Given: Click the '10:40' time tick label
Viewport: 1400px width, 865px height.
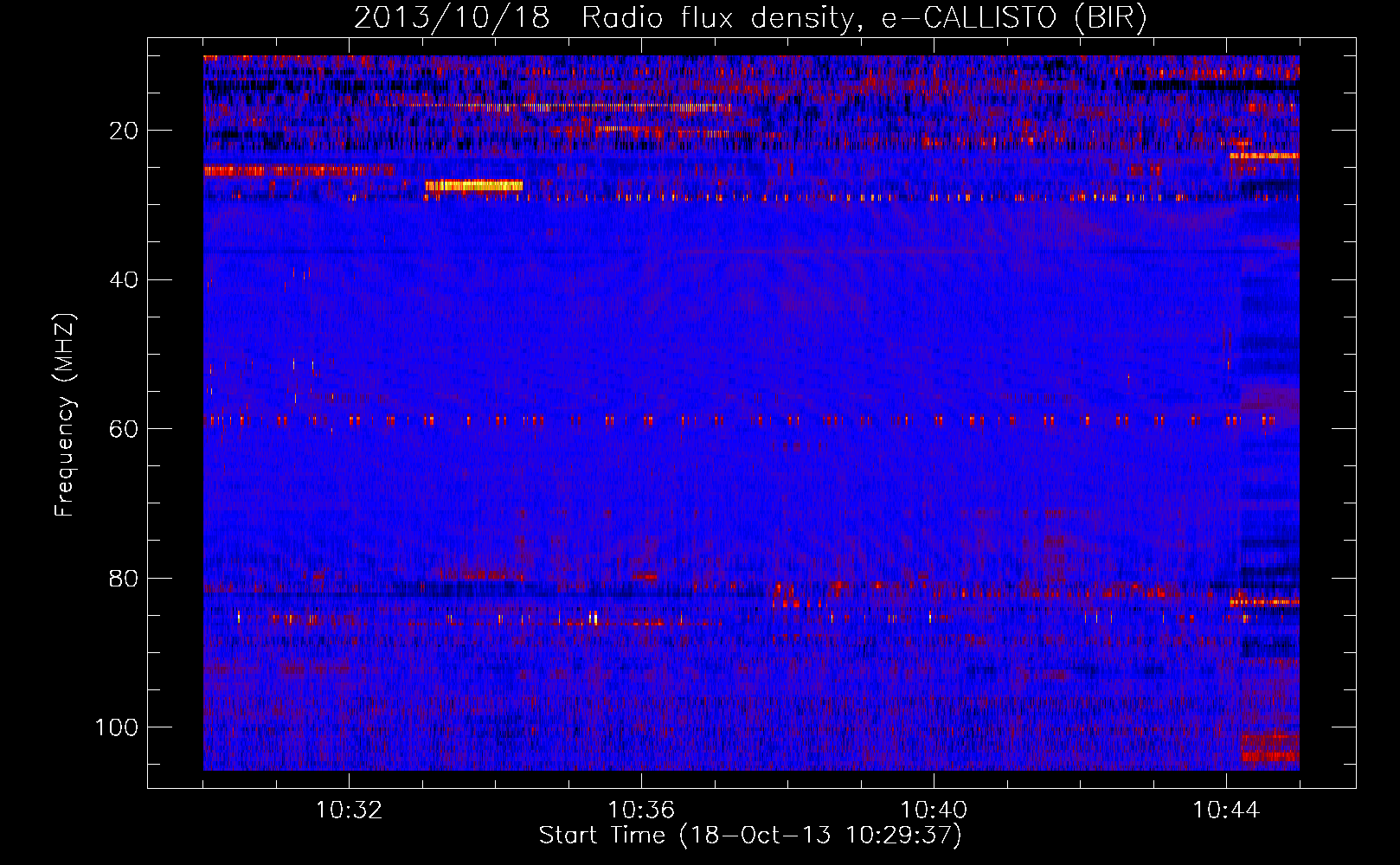Looking at the screenshot, I should [934, 811].
